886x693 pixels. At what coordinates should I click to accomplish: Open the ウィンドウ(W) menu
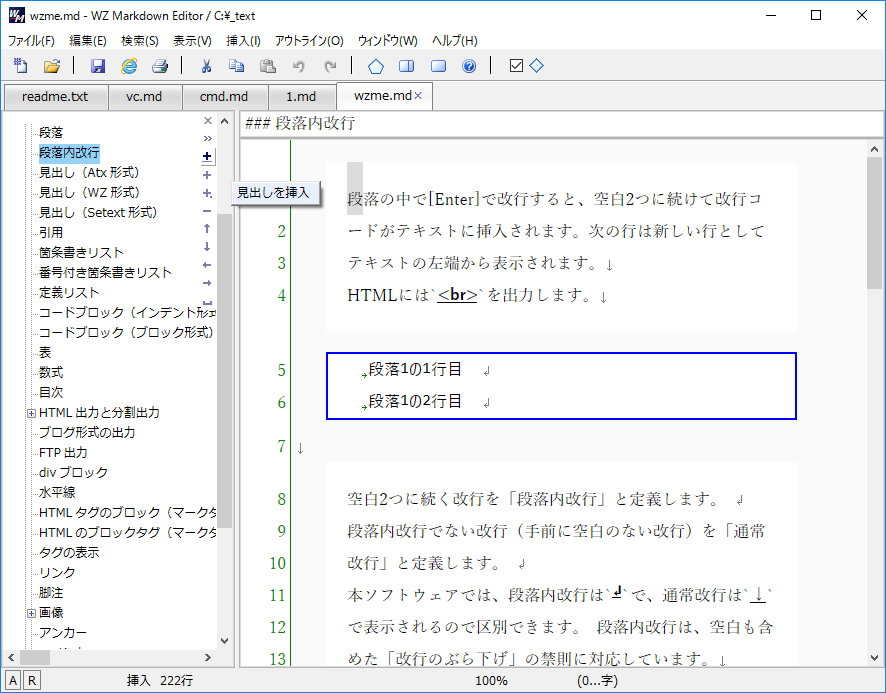coord(388,41)
